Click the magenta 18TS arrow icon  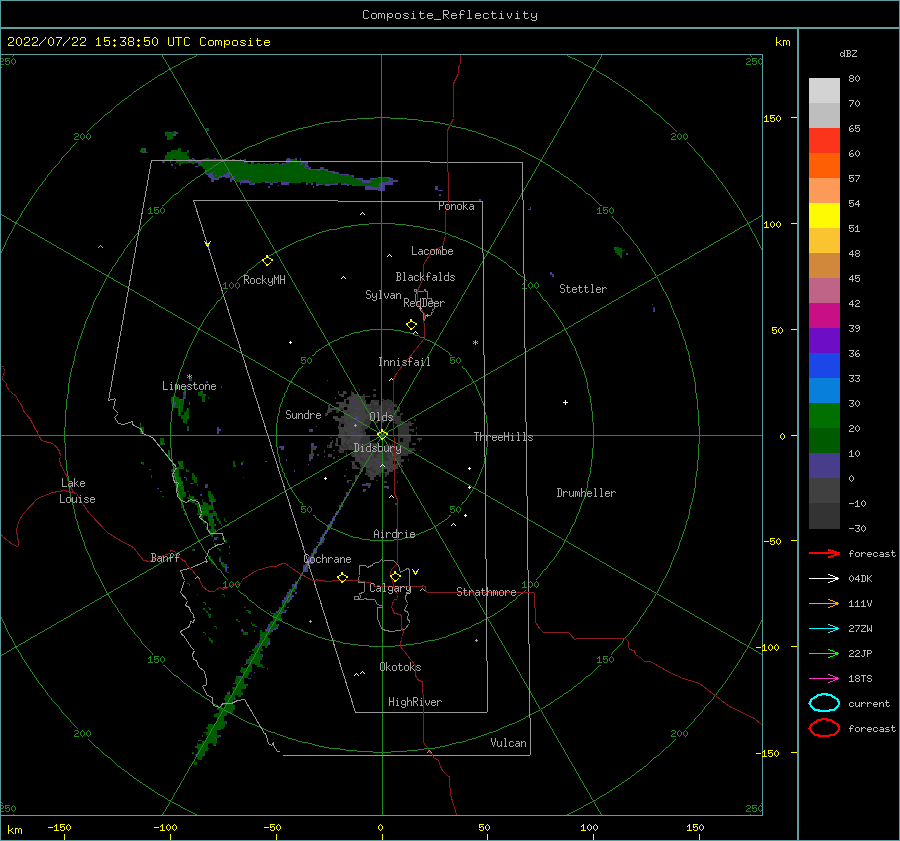click(824, 679)
